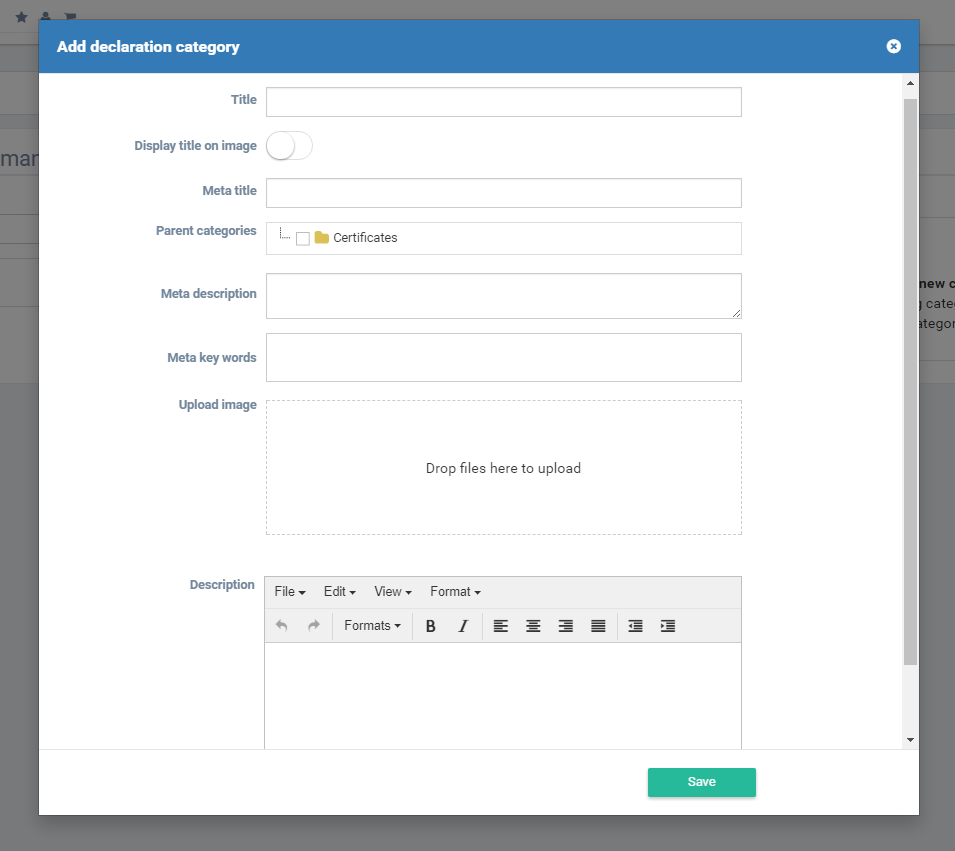Open the View menu in editor
The image size is (955, 851).
(393, 591)
